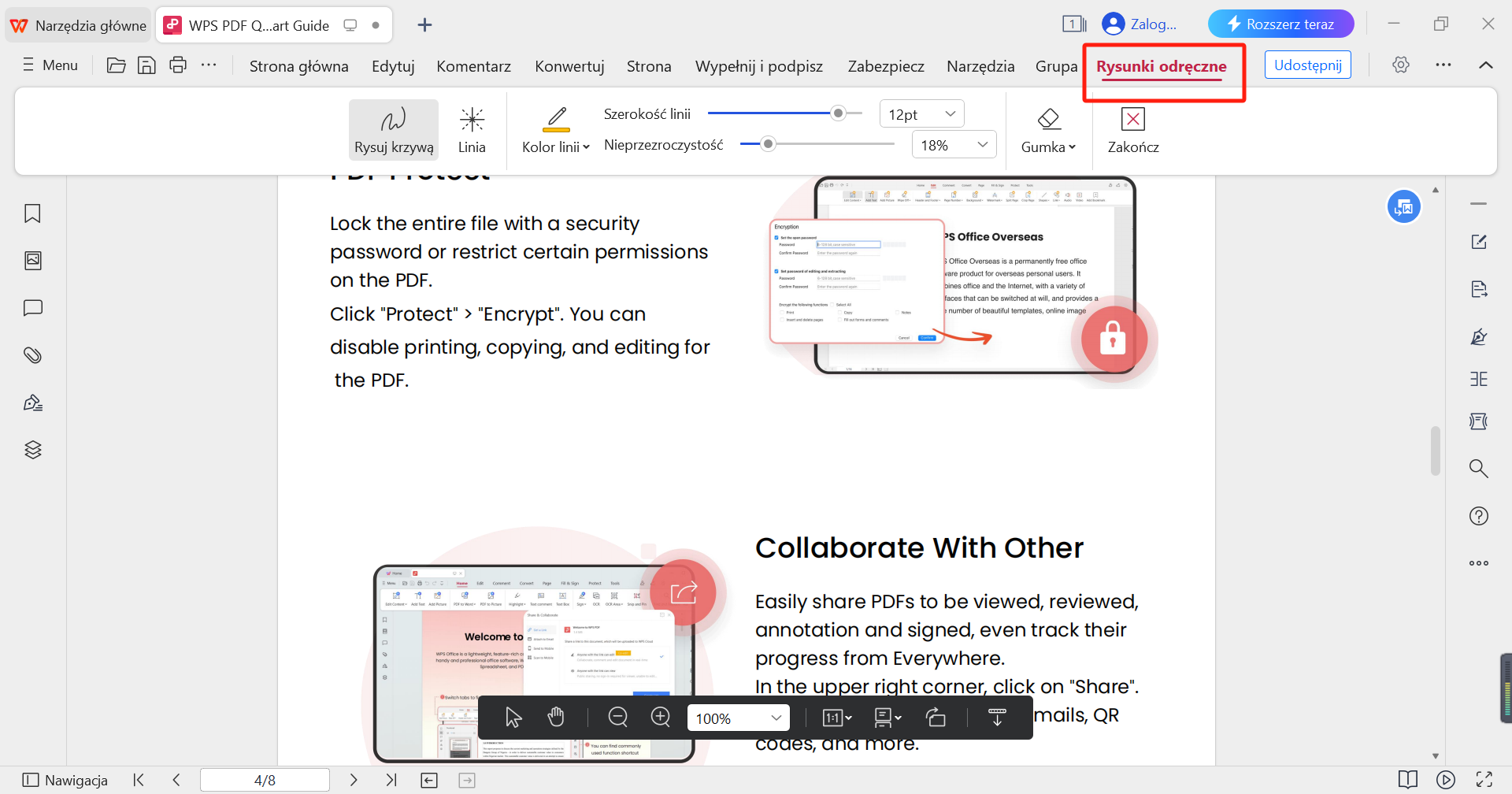Click the Rozszerz teraz upgrade button
1512x794 pixels.
coord(1281,24)
